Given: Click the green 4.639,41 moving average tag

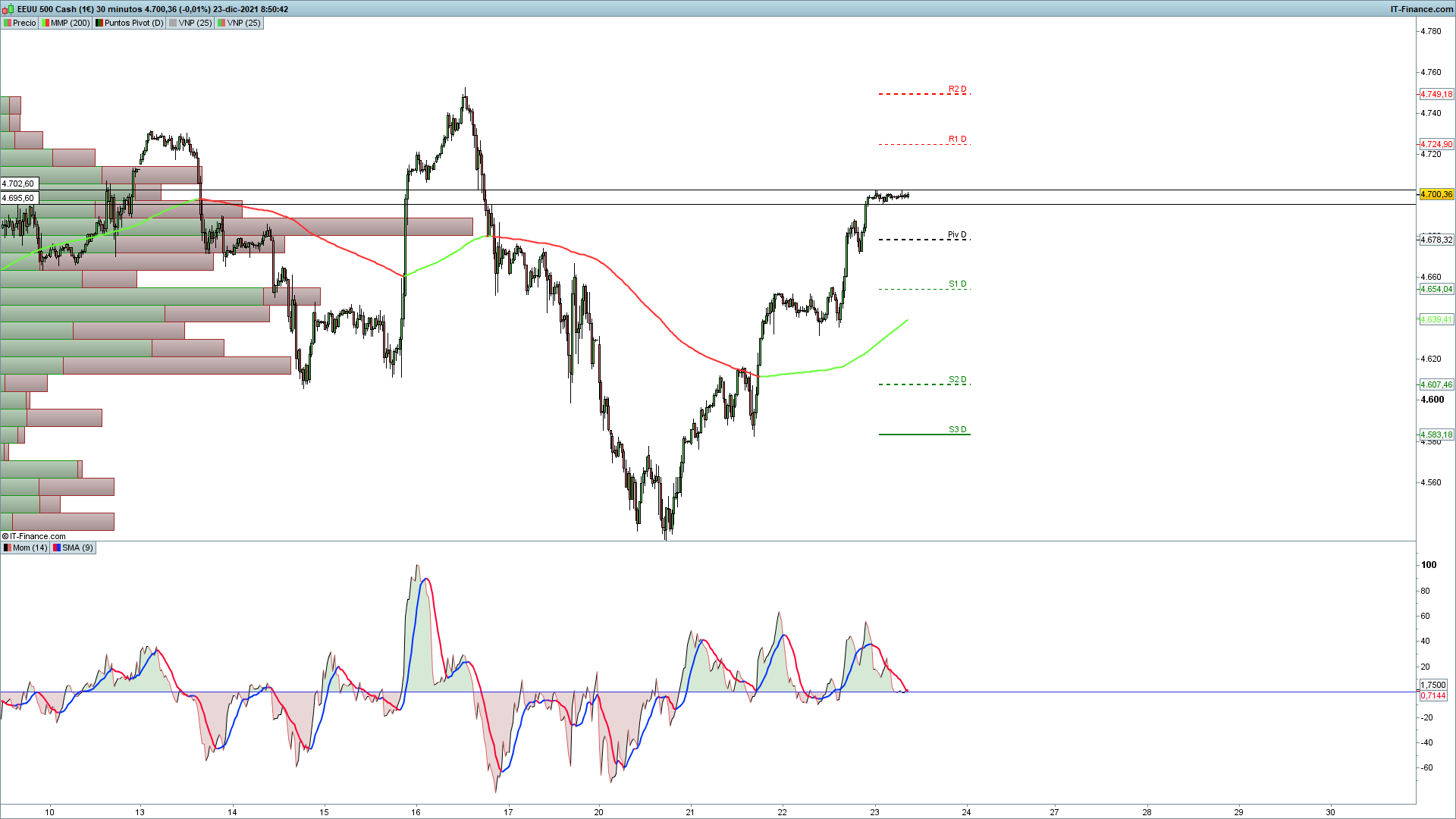Looking at the screenshot, I should pyautogui.click(x=1436, y=320).
